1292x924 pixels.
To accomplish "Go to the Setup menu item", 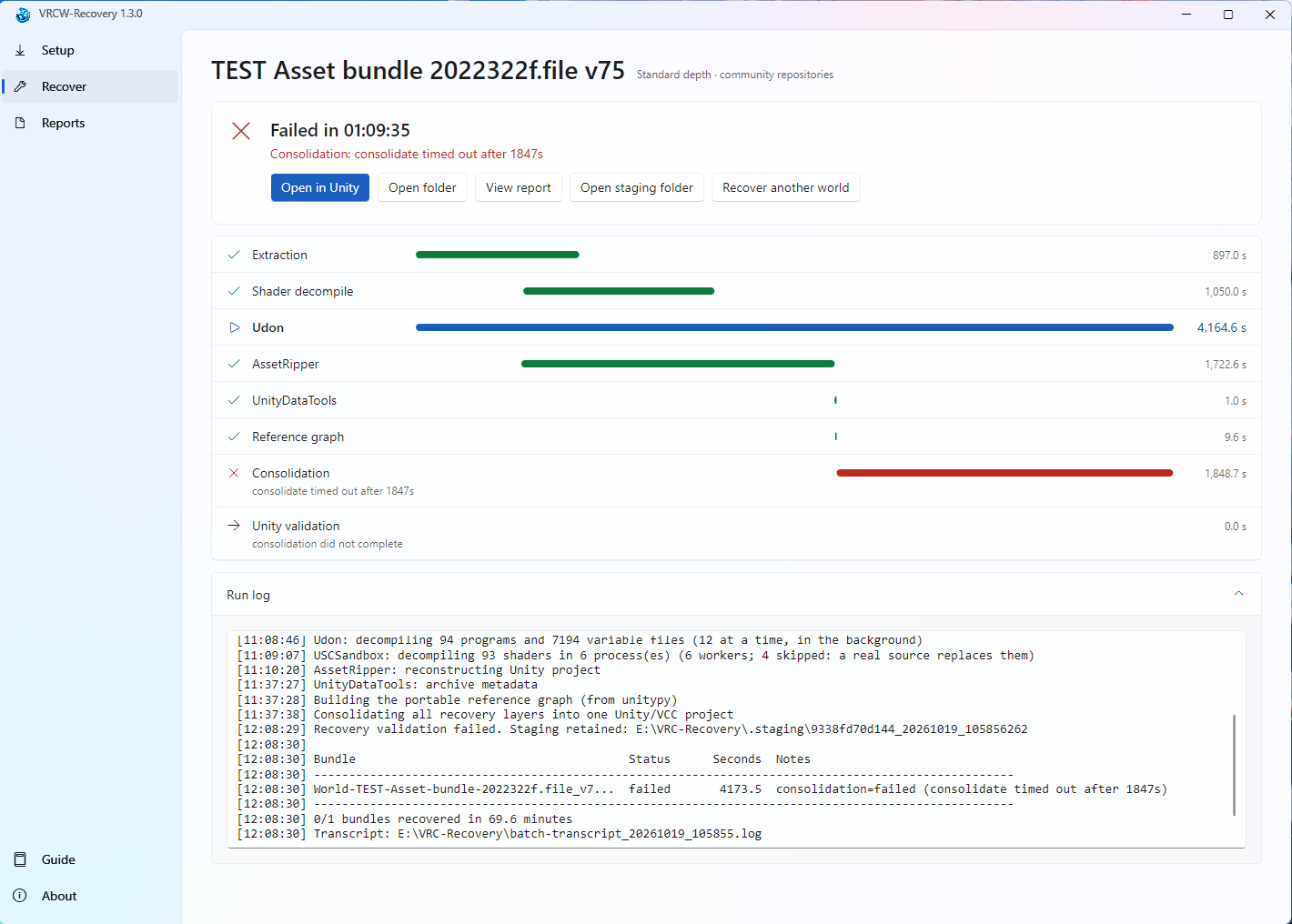I will click(90, 50).
